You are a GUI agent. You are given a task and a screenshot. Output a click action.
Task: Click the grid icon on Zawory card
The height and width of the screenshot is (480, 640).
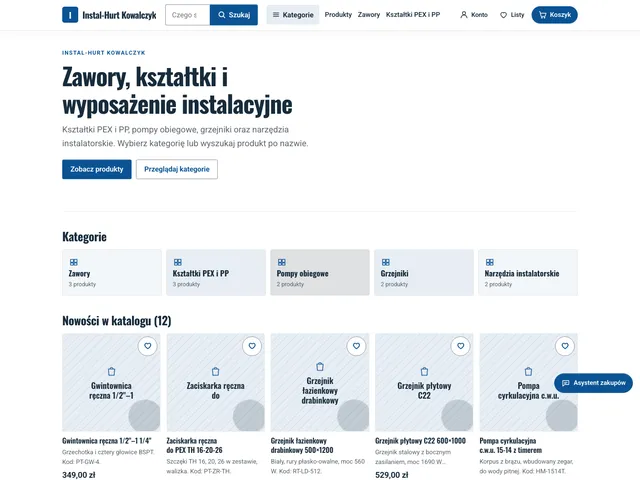coord(73,262)
